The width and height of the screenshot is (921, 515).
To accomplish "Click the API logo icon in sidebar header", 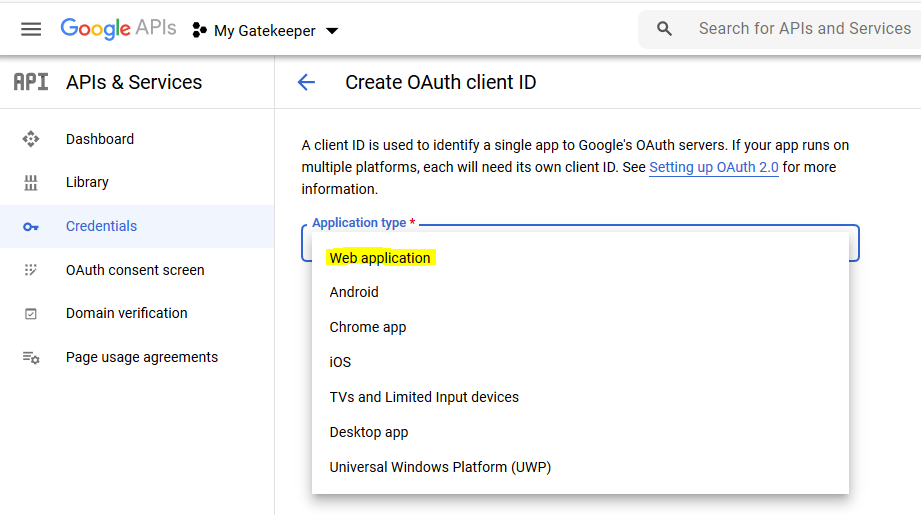I will [x=31, y=82].
